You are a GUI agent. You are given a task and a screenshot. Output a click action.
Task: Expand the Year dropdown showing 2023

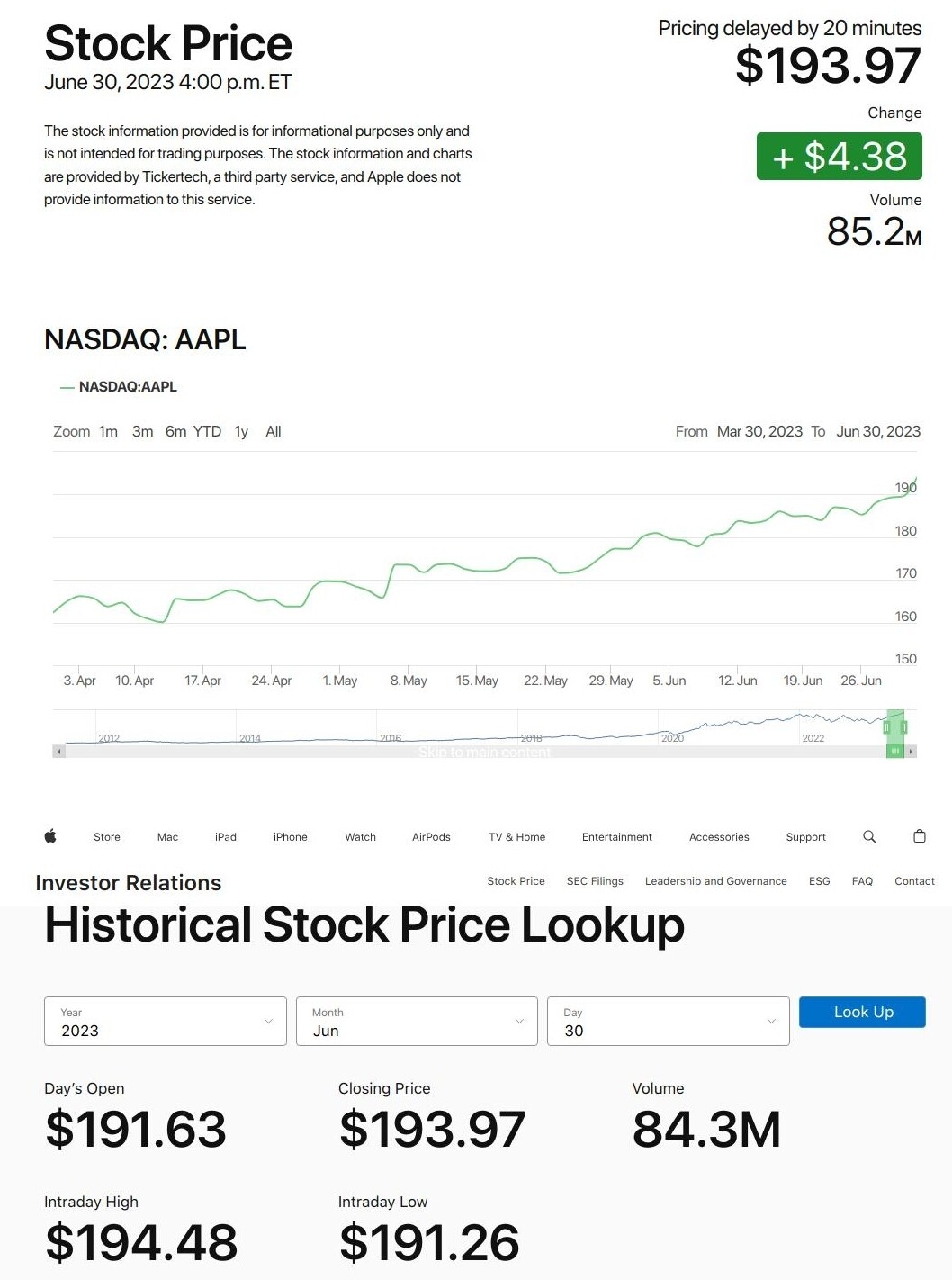point(166,1021)
